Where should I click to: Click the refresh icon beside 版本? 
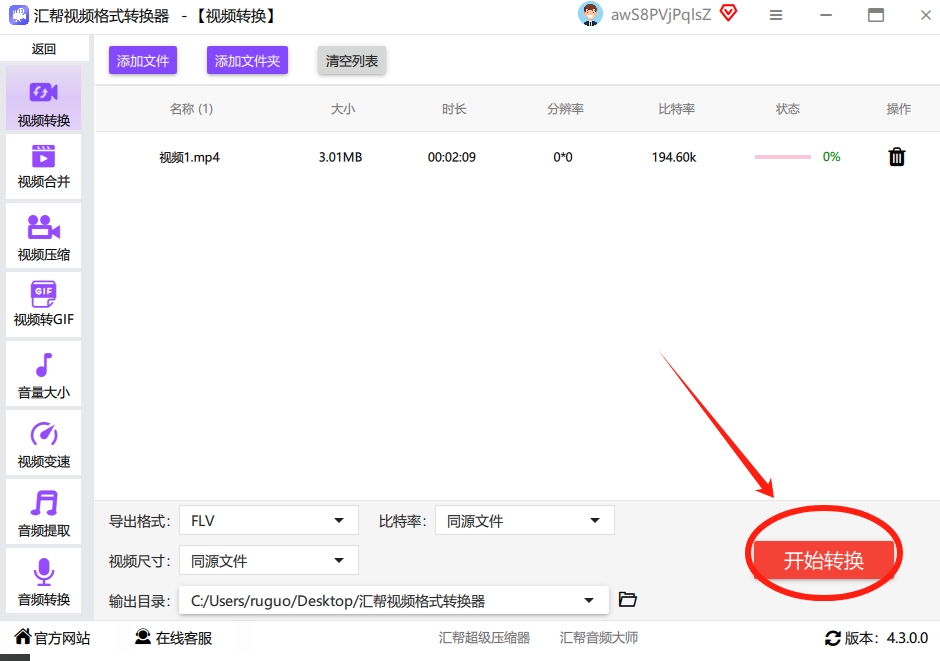833,638
